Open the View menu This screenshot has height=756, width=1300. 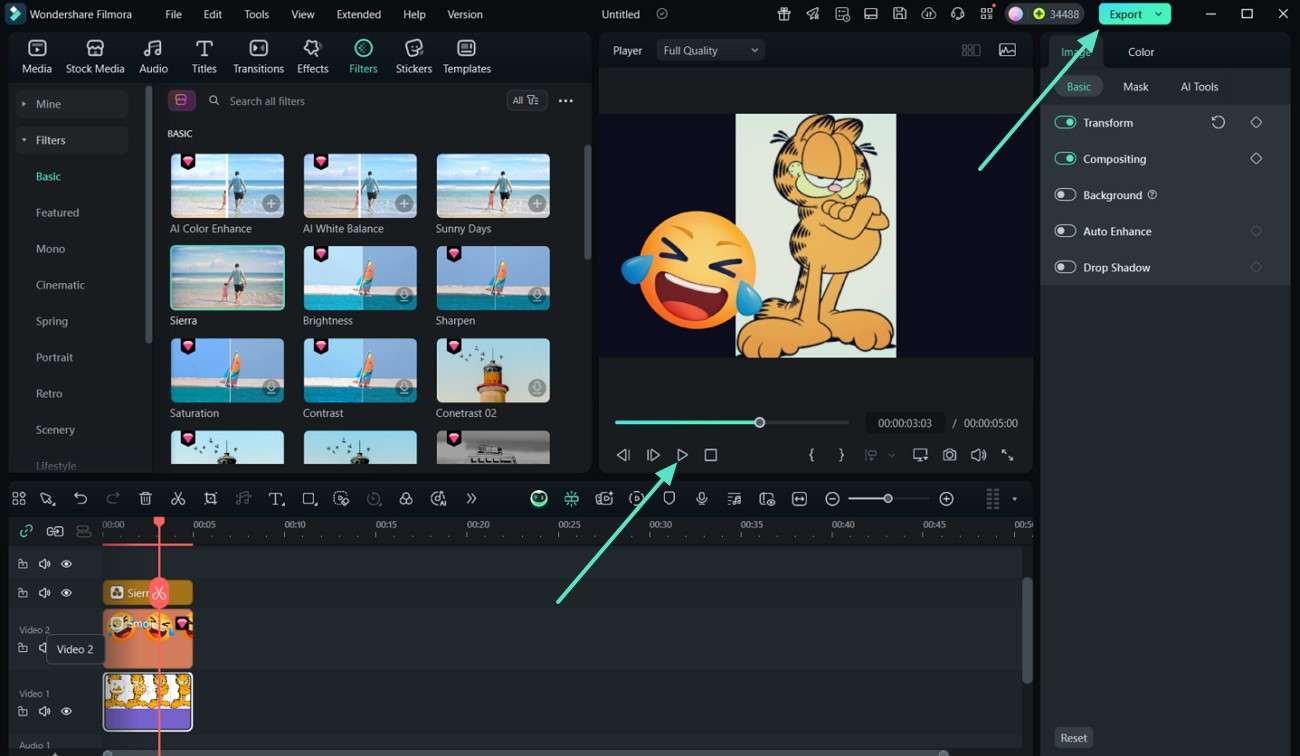point(303,14)
